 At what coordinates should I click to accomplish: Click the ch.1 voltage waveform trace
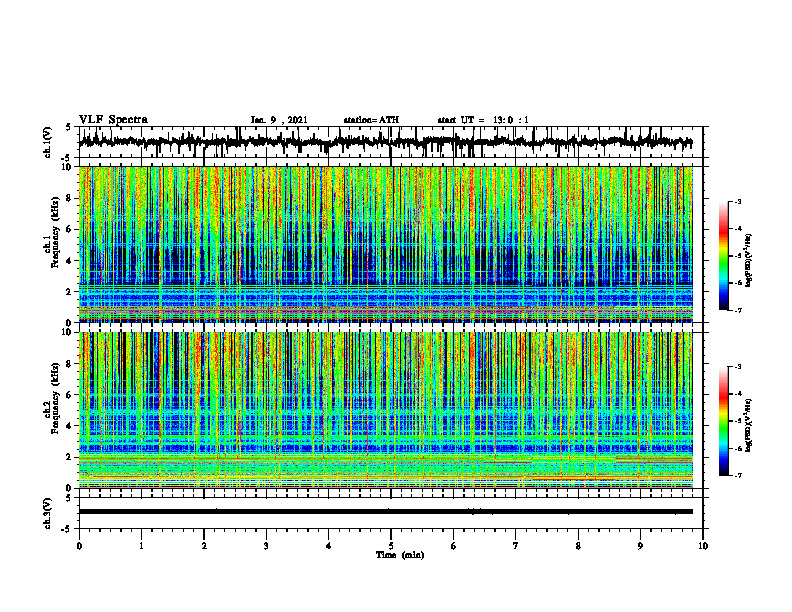point(385,142)
